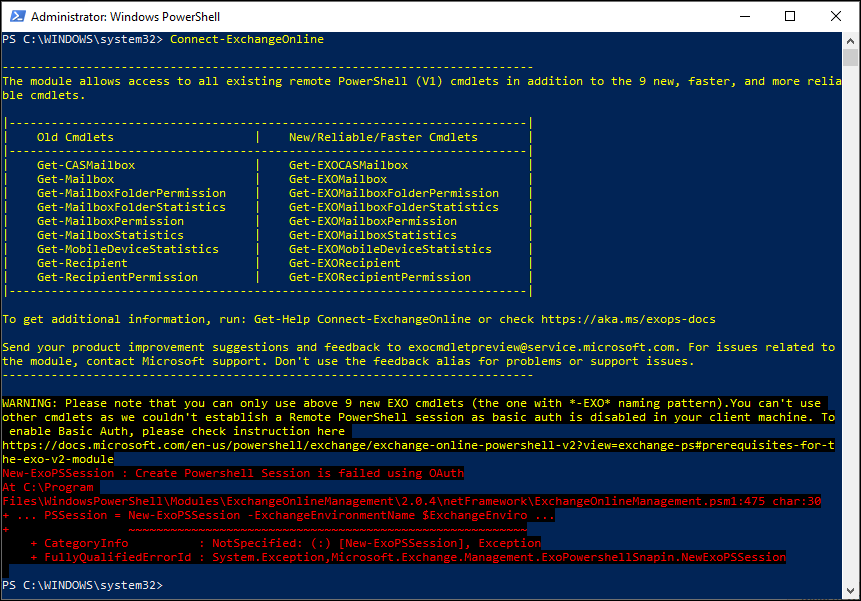Close the Administrator PowerShell window

(836, 16)
